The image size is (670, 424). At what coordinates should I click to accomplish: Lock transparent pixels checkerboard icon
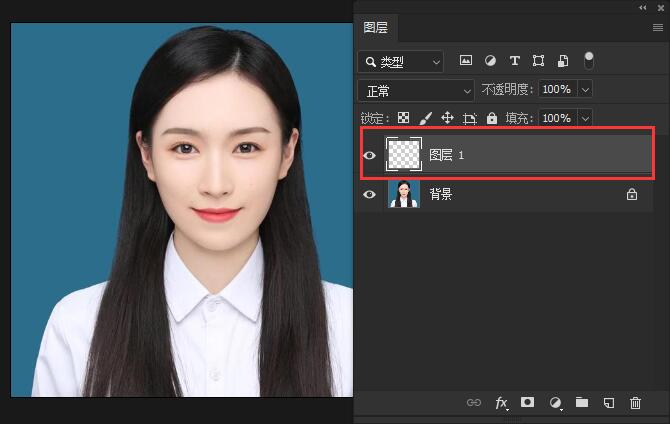click(403, 118)
